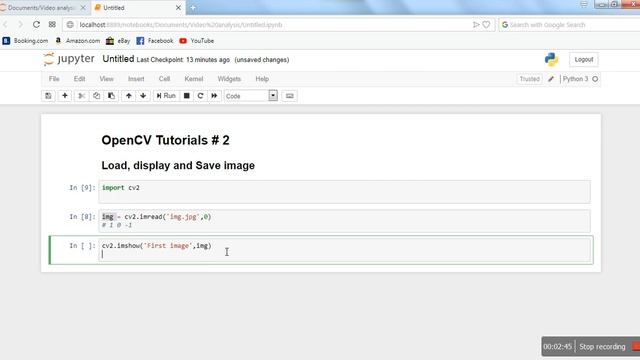
Task: Interrupt the kernel with the stop icon
Action: 187,96
